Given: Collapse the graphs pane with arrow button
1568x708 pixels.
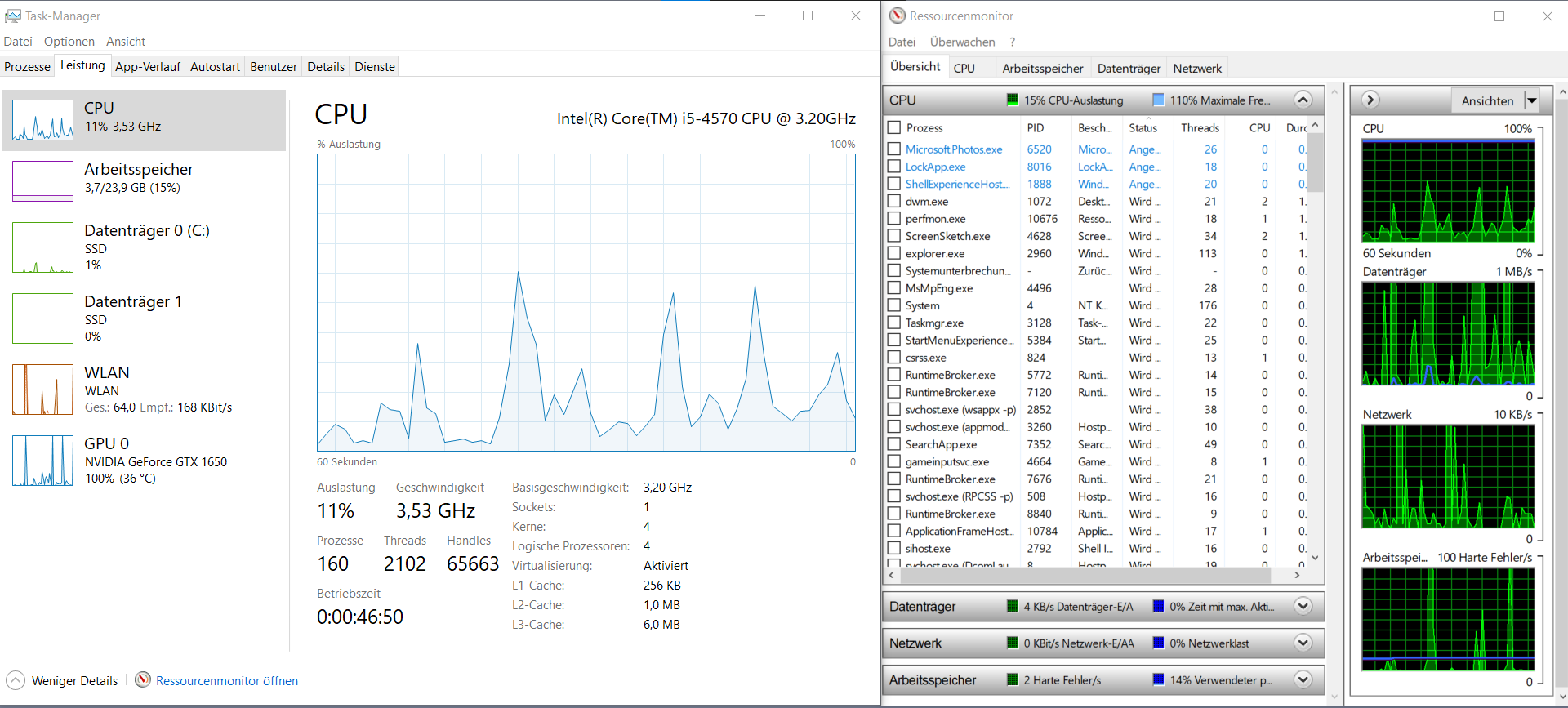Looking at the screenshot, I should pos(1370,100).
